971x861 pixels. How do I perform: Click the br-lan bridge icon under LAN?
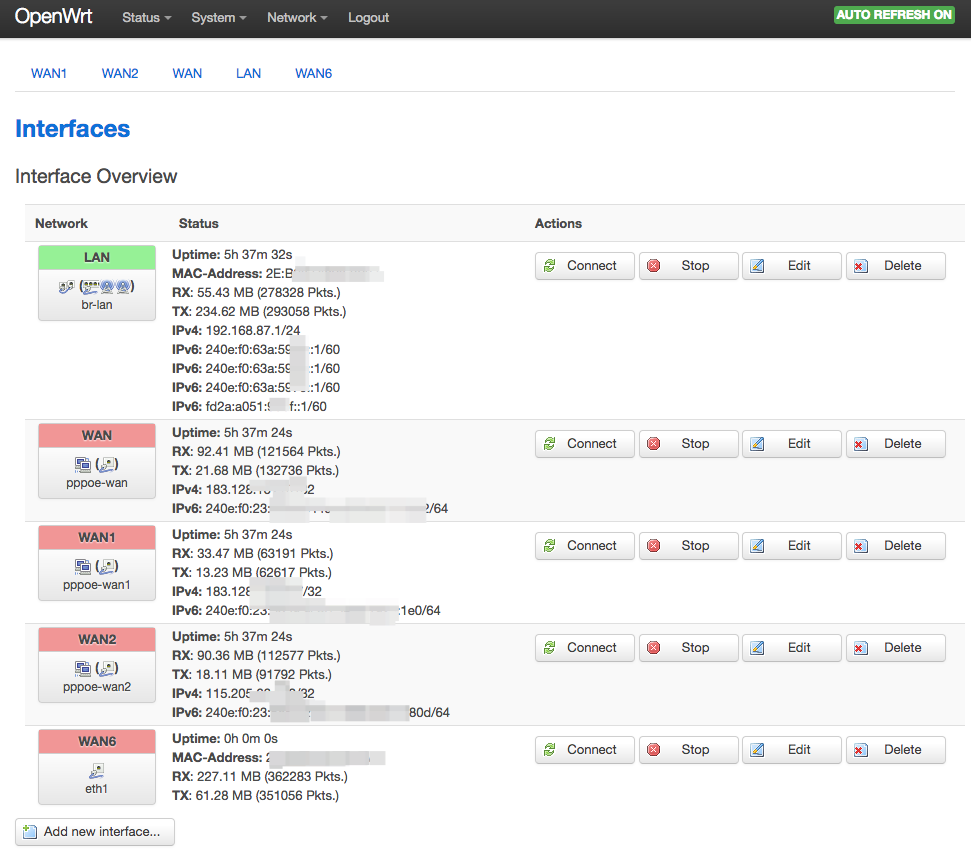97,286
